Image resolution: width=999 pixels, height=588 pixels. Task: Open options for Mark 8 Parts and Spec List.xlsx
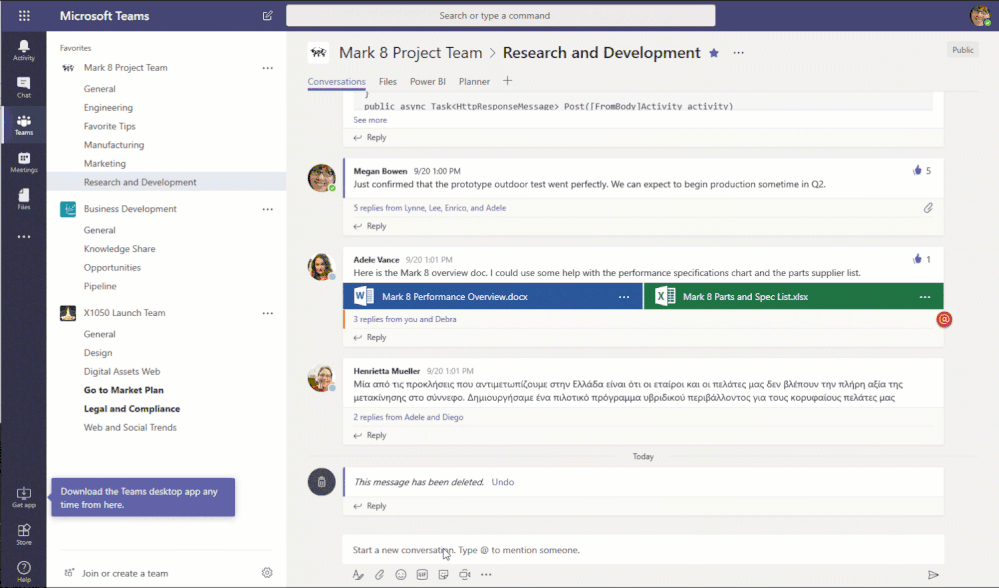click(924, 297)
